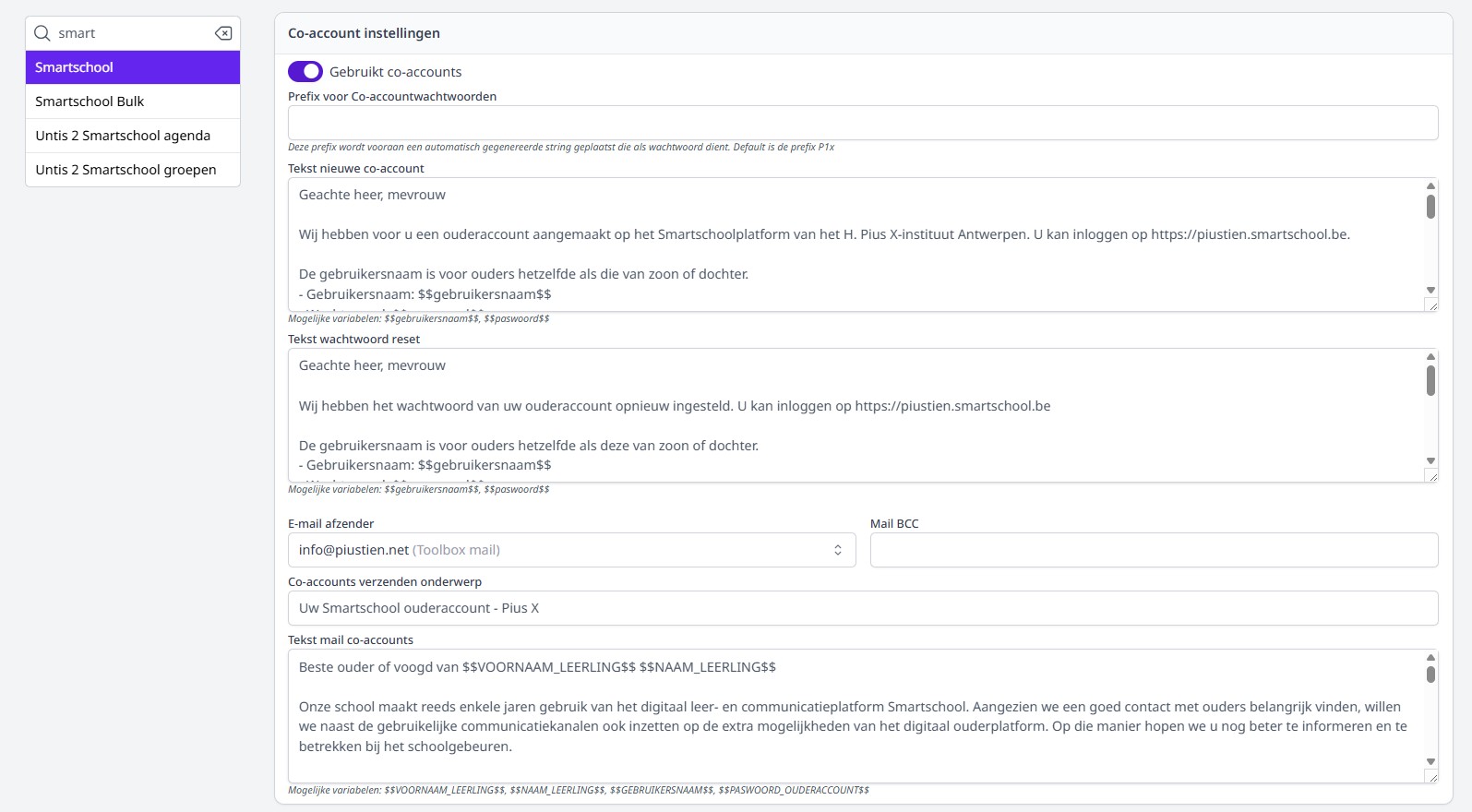Click resize handle of Tekst wachtwoord reset
The image size is (1472, 812).
[x=1431, y=476]
